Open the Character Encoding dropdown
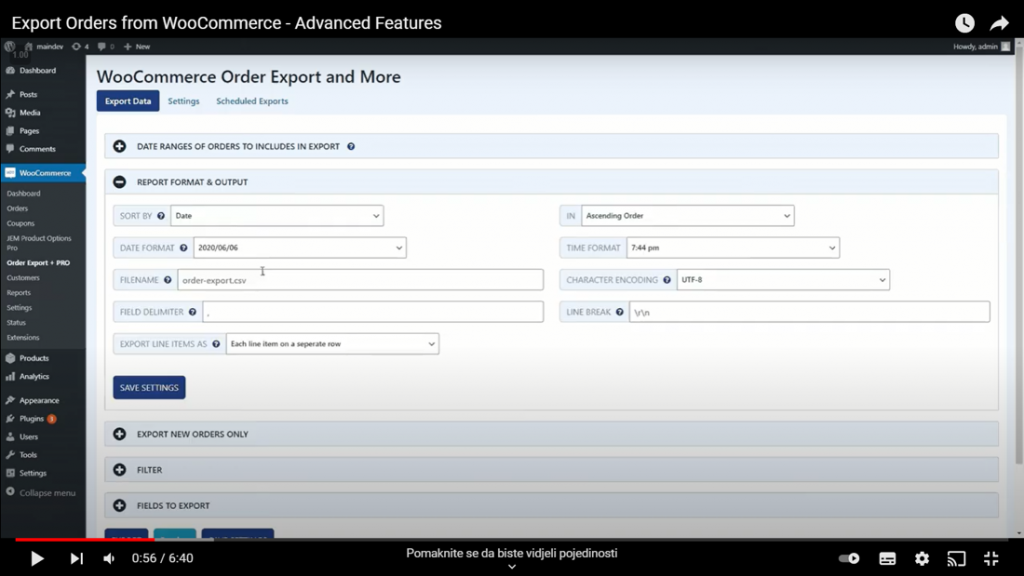Screen dimensions: 1024x576 click(x=783, y=280)
